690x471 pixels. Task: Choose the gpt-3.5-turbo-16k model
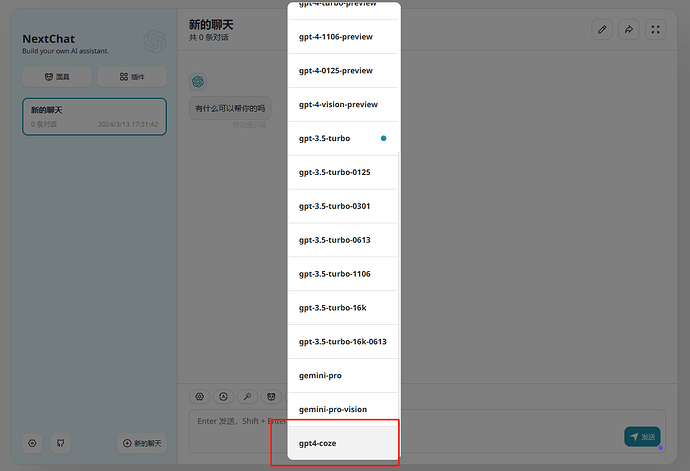(343, 308)
